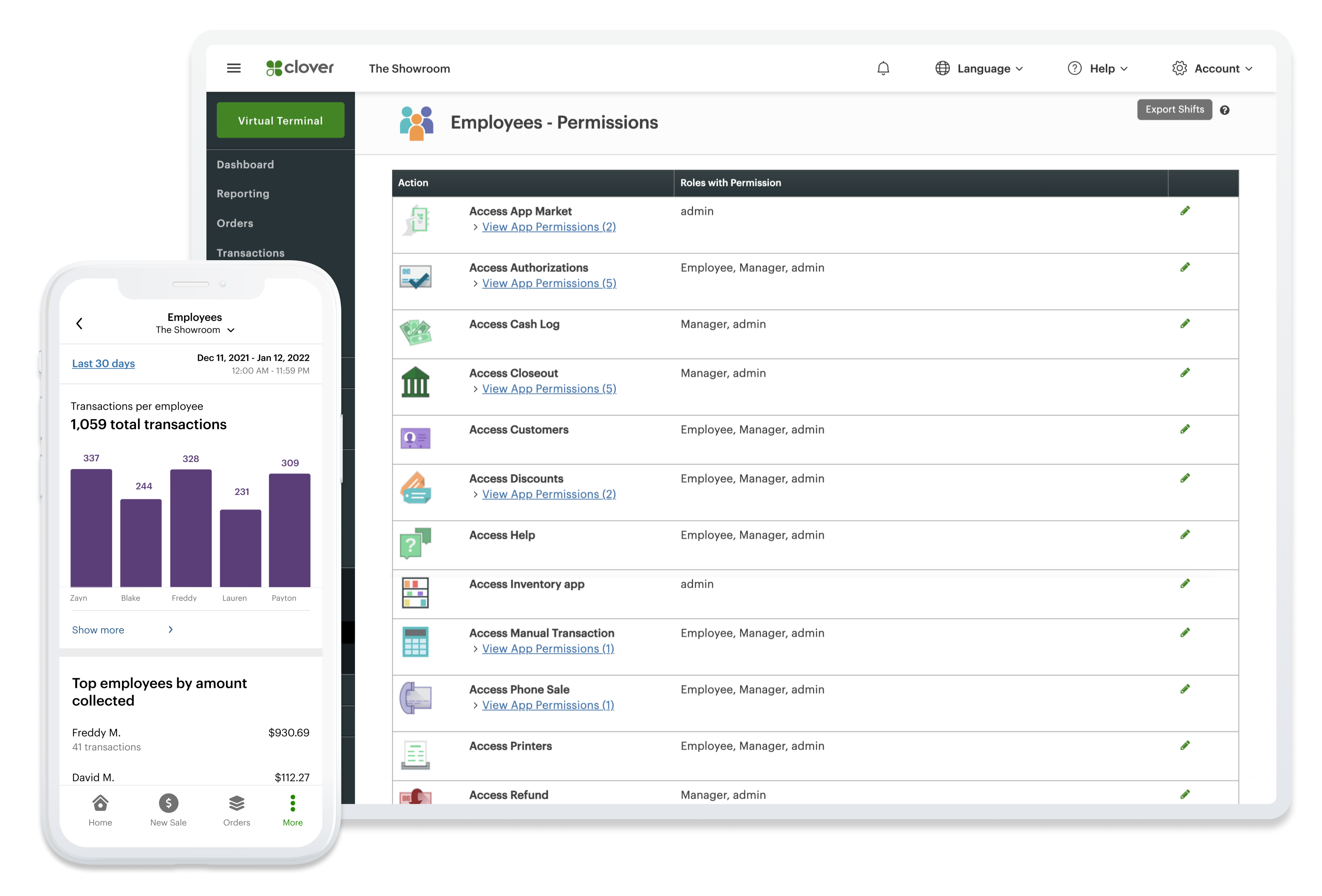The image size is (1322, 896).
Task: Select Reporting in the sidebar
Action: tap(243, 193)
